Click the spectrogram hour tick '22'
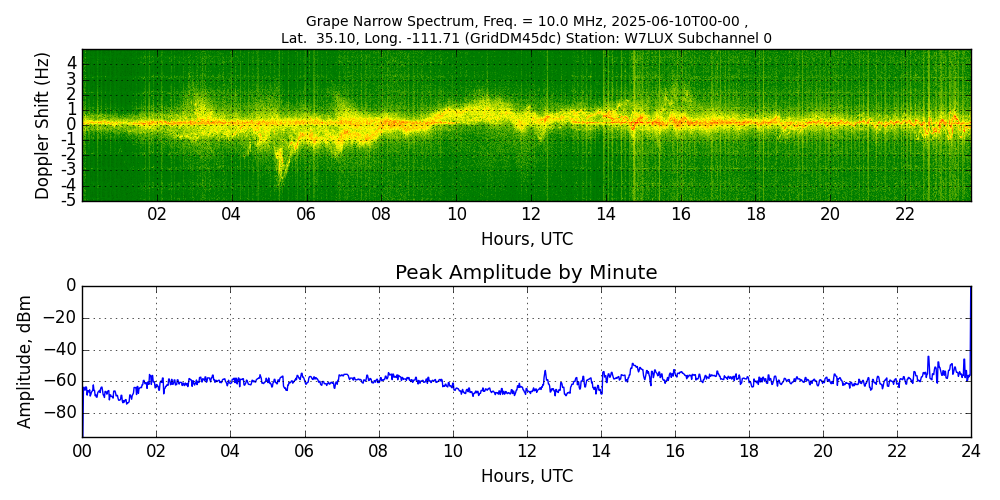Screen dimensions: 1000x500 [x=905, y=216]
